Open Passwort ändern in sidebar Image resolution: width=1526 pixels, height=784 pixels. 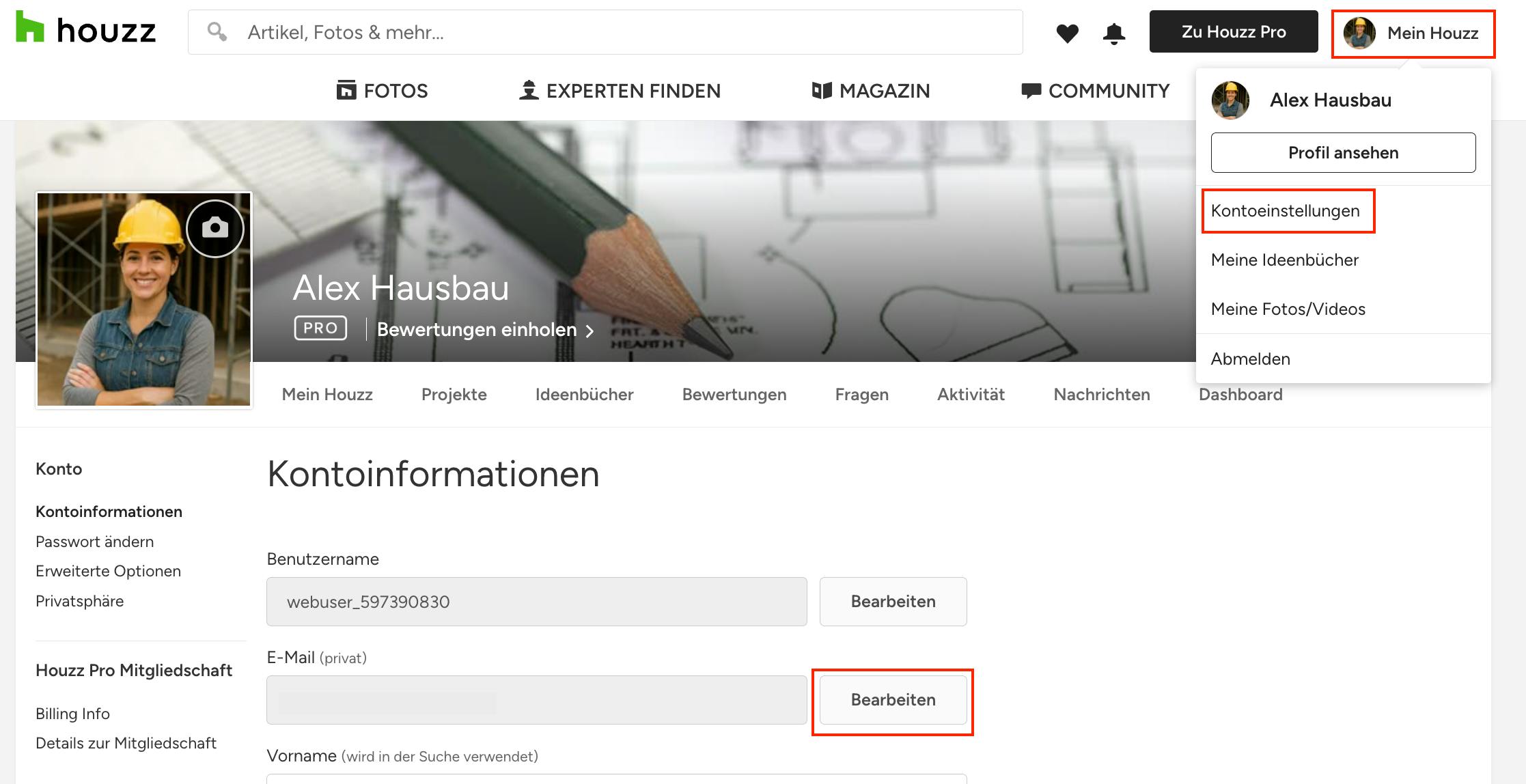point(94,542)
